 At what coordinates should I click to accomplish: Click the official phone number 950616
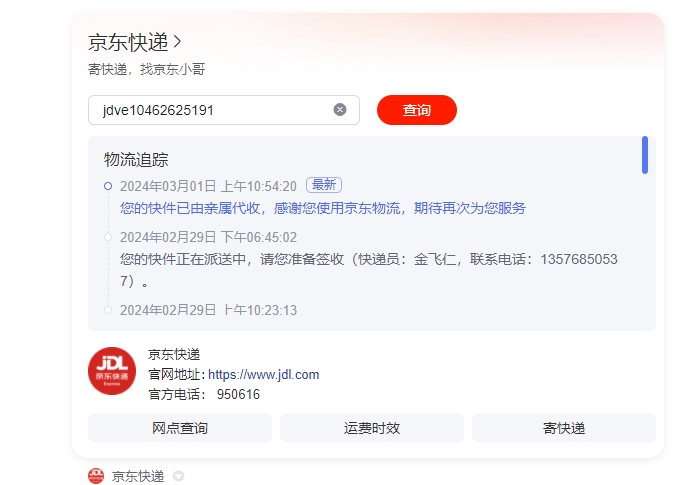(238, 394)
